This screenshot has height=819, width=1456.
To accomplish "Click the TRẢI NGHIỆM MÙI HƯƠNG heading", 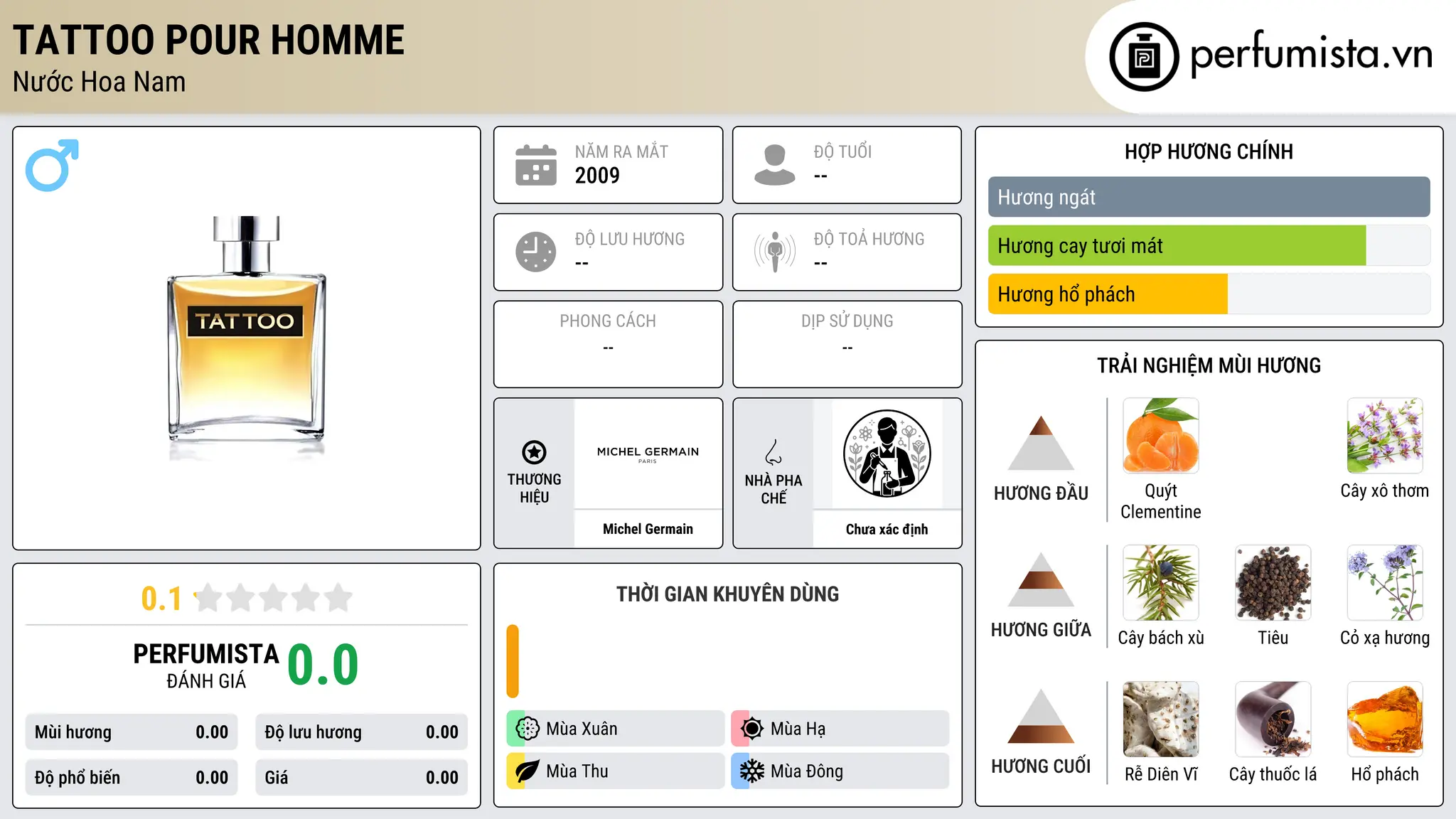I will tap(1209, 365).
